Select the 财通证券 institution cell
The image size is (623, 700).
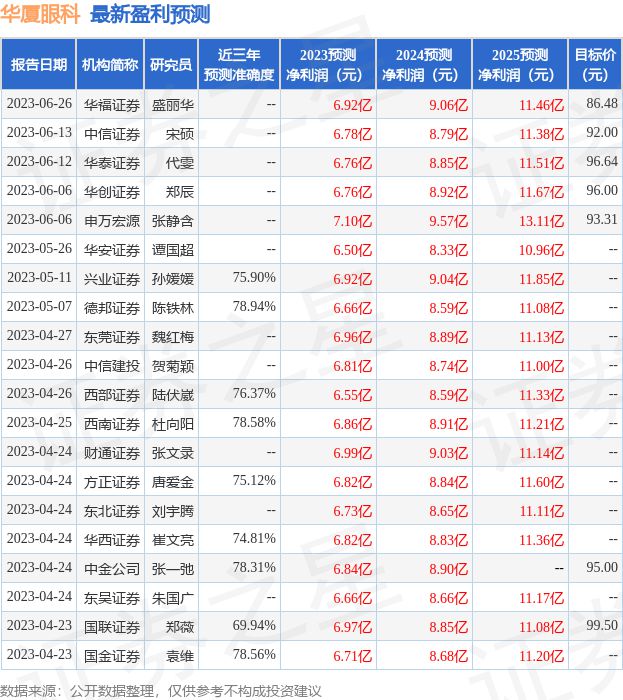112,453
